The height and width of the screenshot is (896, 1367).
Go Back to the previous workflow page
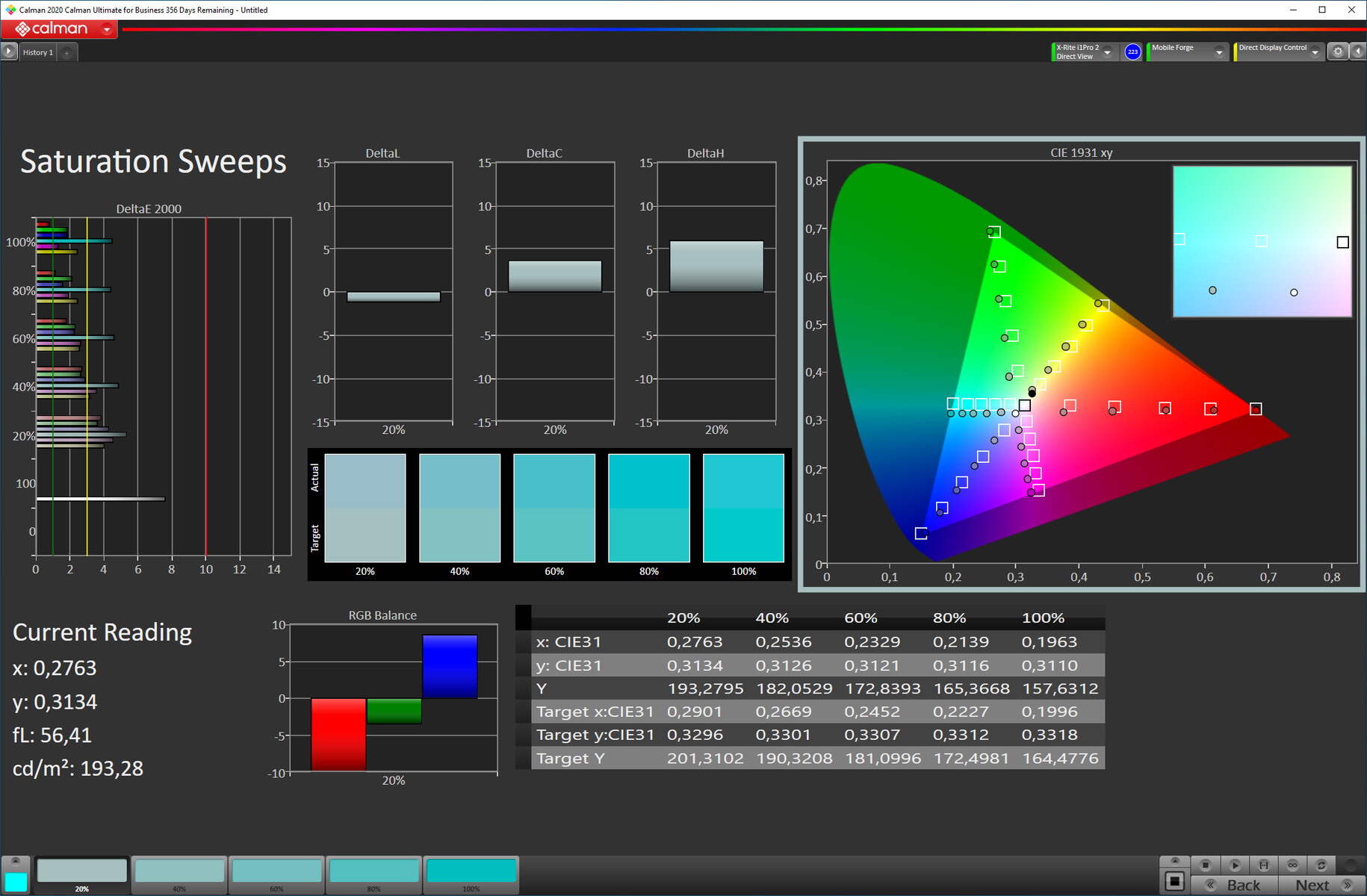tap(1234, 885)
